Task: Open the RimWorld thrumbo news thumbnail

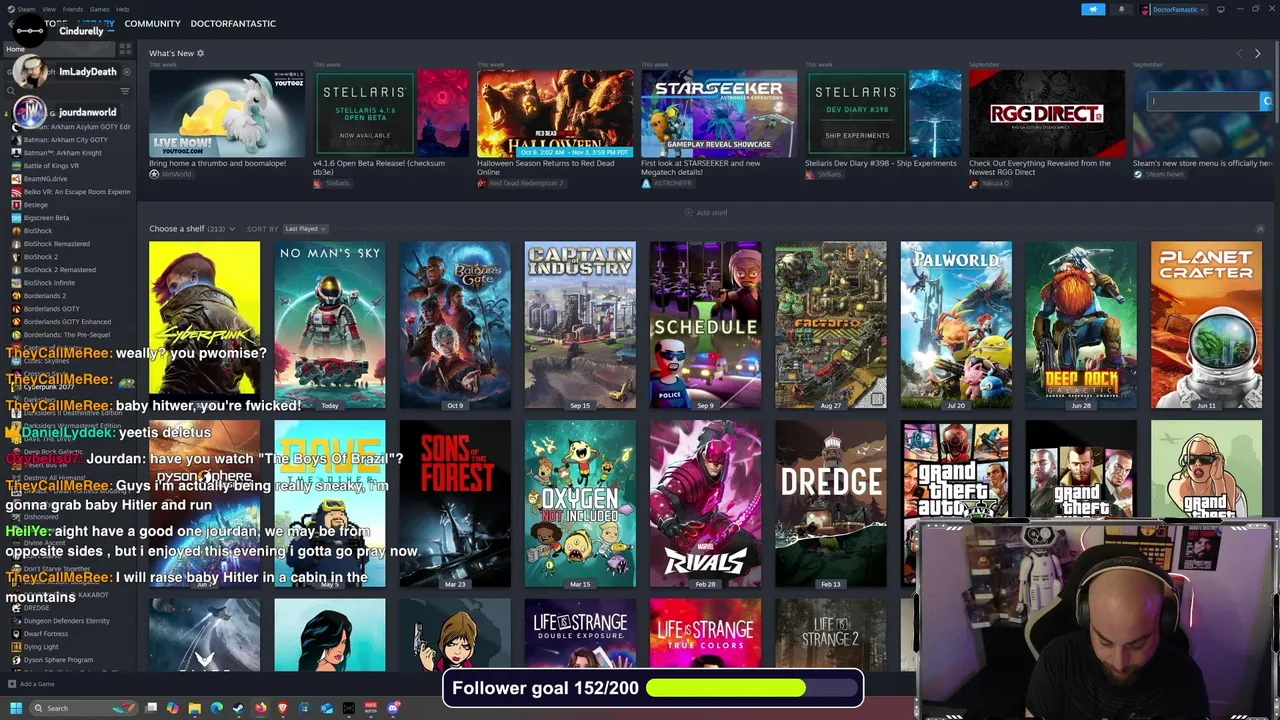Action: click(x=227, y=113)
